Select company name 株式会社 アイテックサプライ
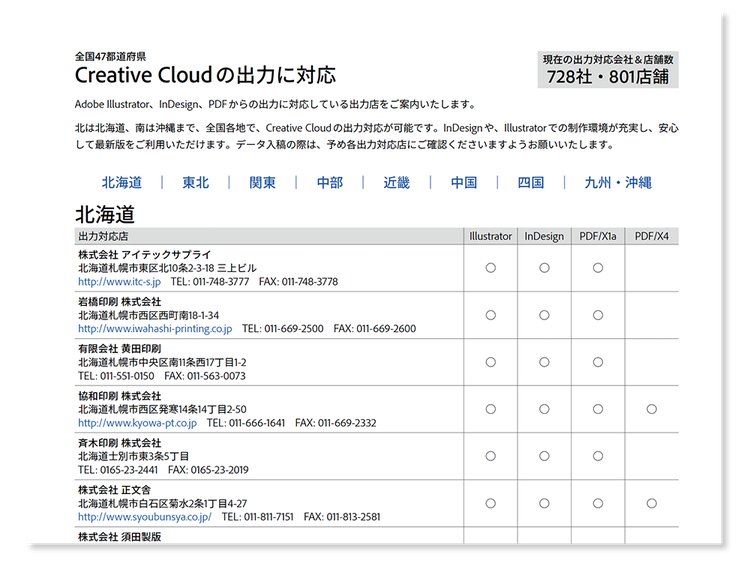 tap(144, 254)
